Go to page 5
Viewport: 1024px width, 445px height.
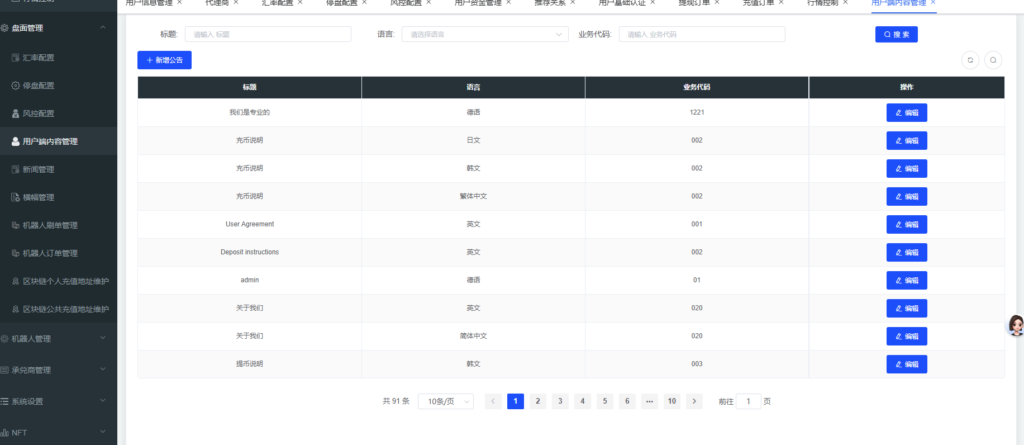click(605, 401)
